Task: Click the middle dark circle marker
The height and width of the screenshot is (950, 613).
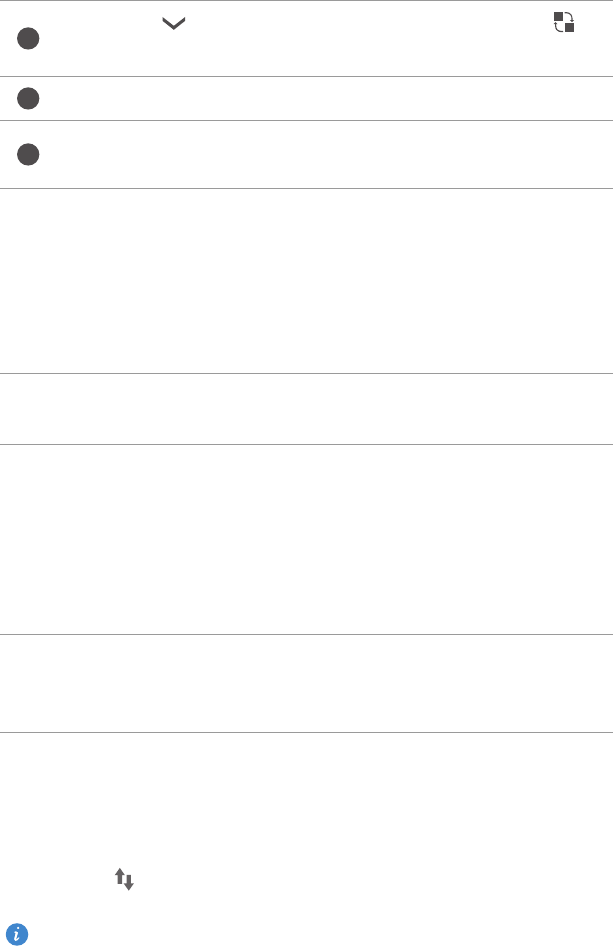Action: pyautogui.click(x=28, y=98)
